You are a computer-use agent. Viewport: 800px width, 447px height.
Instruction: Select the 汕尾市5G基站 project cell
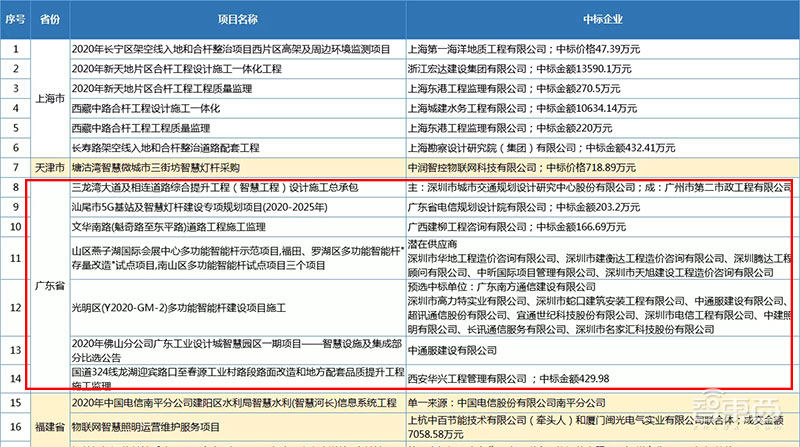(237, 207)
